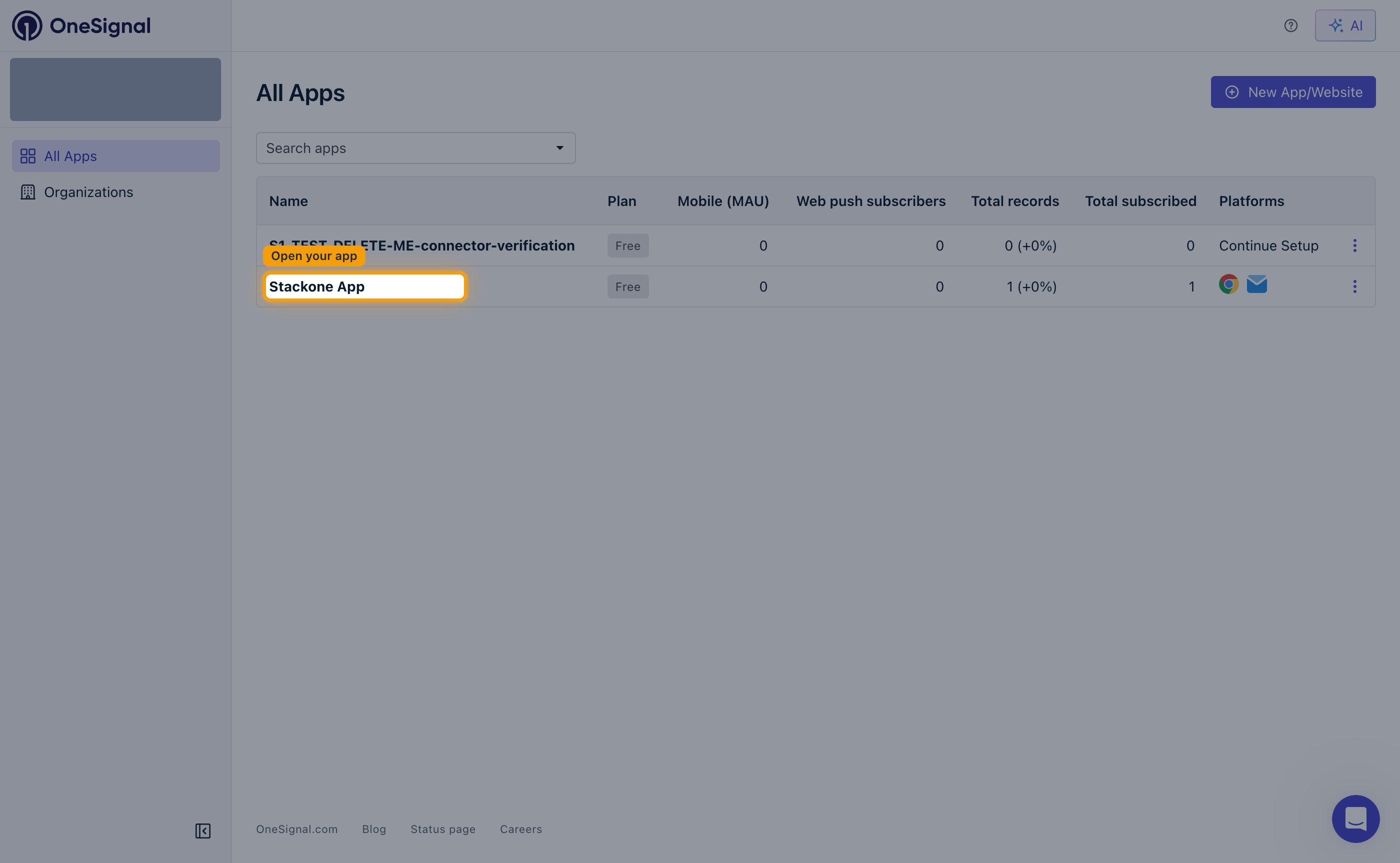Screen dimensions: 1400x863
Task: Click 0 (+0%) total records value
Action: (1030, 245)
